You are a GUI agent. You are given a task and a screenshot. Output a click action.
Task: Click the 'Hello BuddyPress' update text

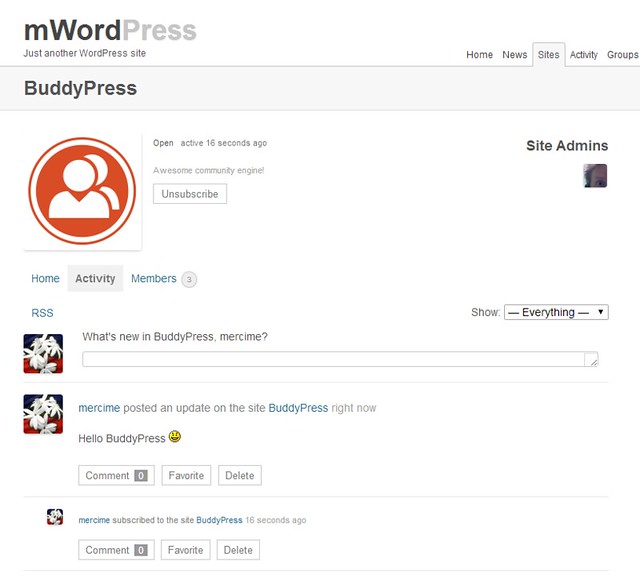tap(122, 439)
